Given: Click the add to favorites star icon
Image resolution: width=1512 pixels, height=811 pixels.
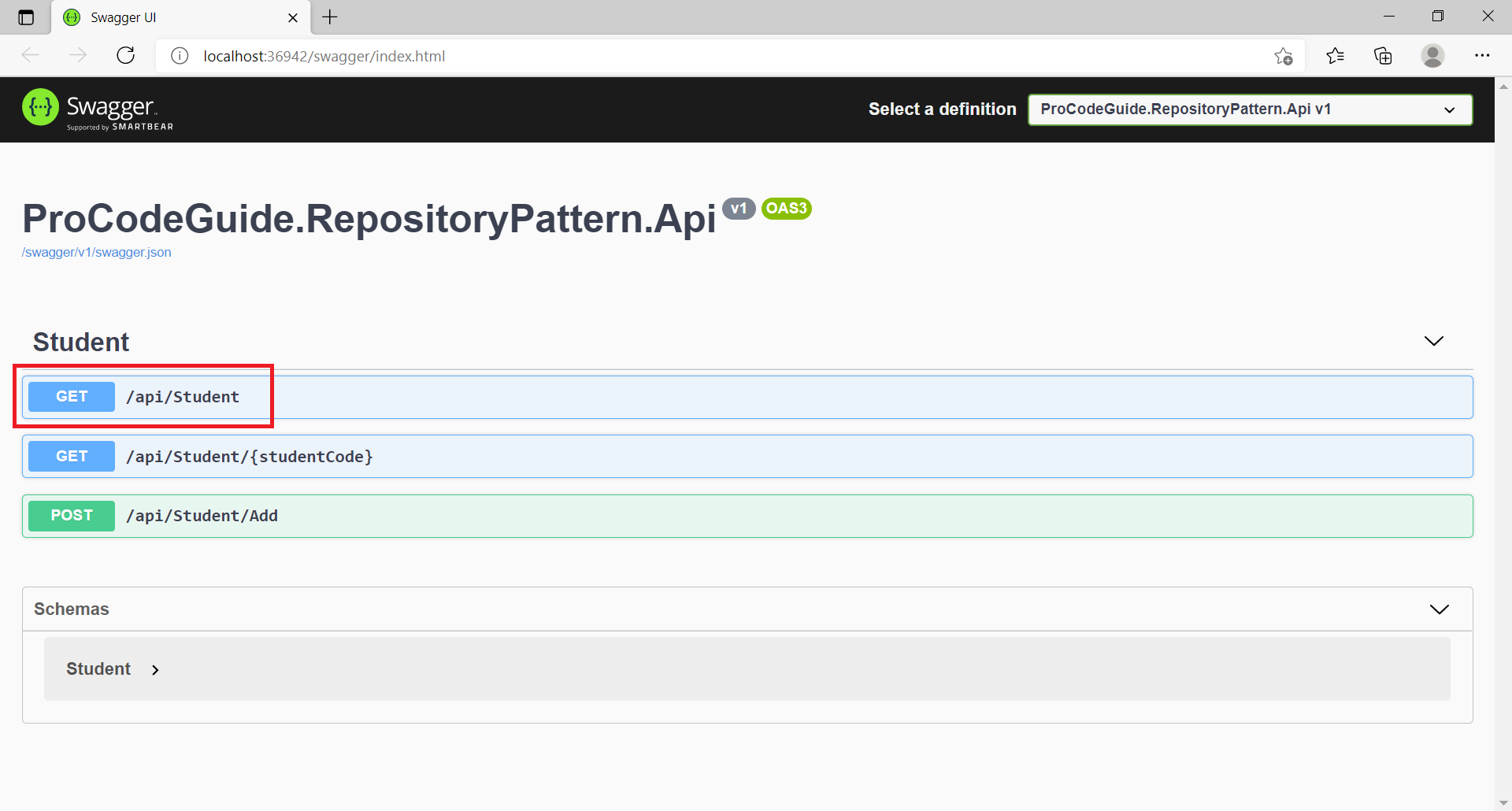Looking at the screenshot, I should 1283,56.
